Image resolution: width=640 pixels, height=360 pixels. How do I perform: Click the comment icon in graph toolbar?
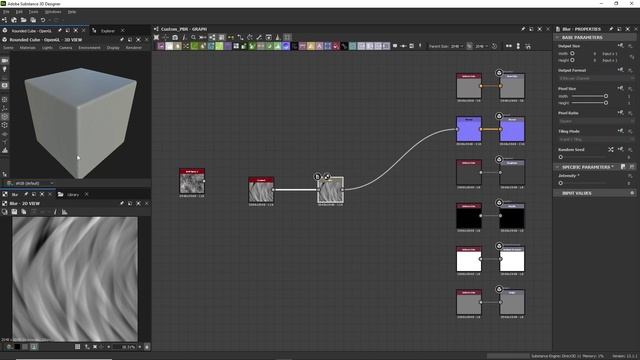tap(395, 46)
